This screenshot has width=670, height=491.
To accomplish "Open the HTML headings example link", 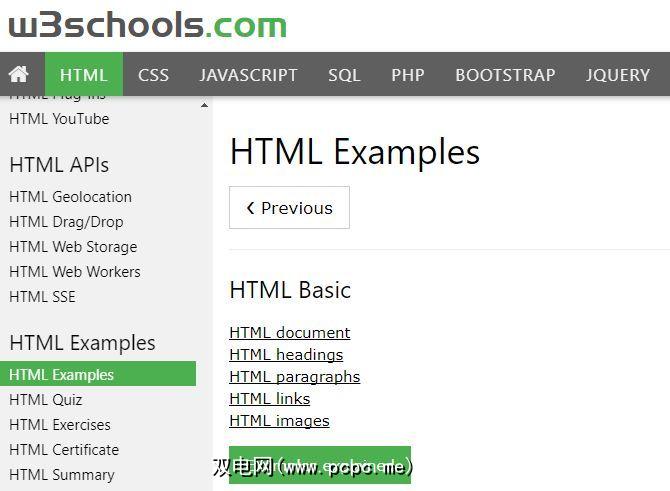I will [x=286, y=355].
